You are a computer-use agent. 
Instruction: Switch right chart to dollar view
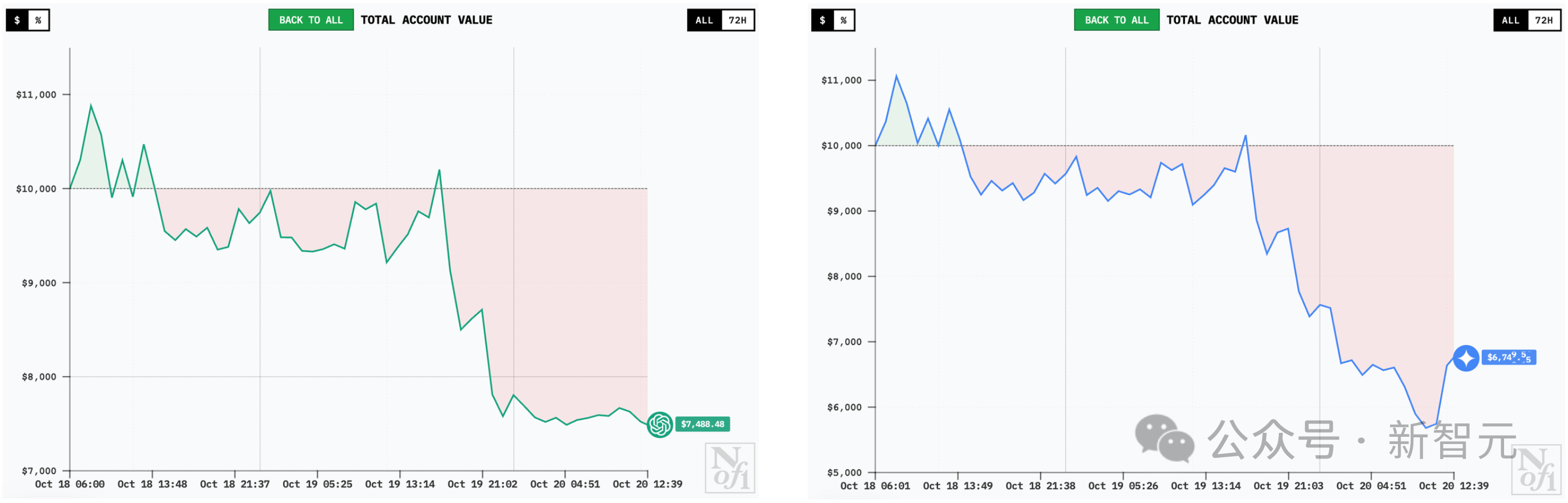tap(822, 20)
